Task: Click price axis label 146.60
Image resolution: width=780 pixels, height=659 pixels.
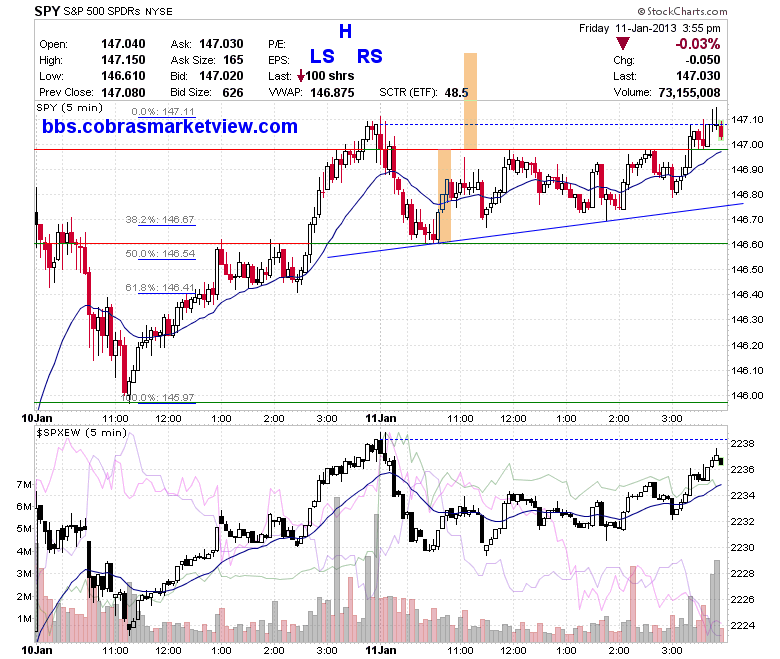Action: pos(747,244)
